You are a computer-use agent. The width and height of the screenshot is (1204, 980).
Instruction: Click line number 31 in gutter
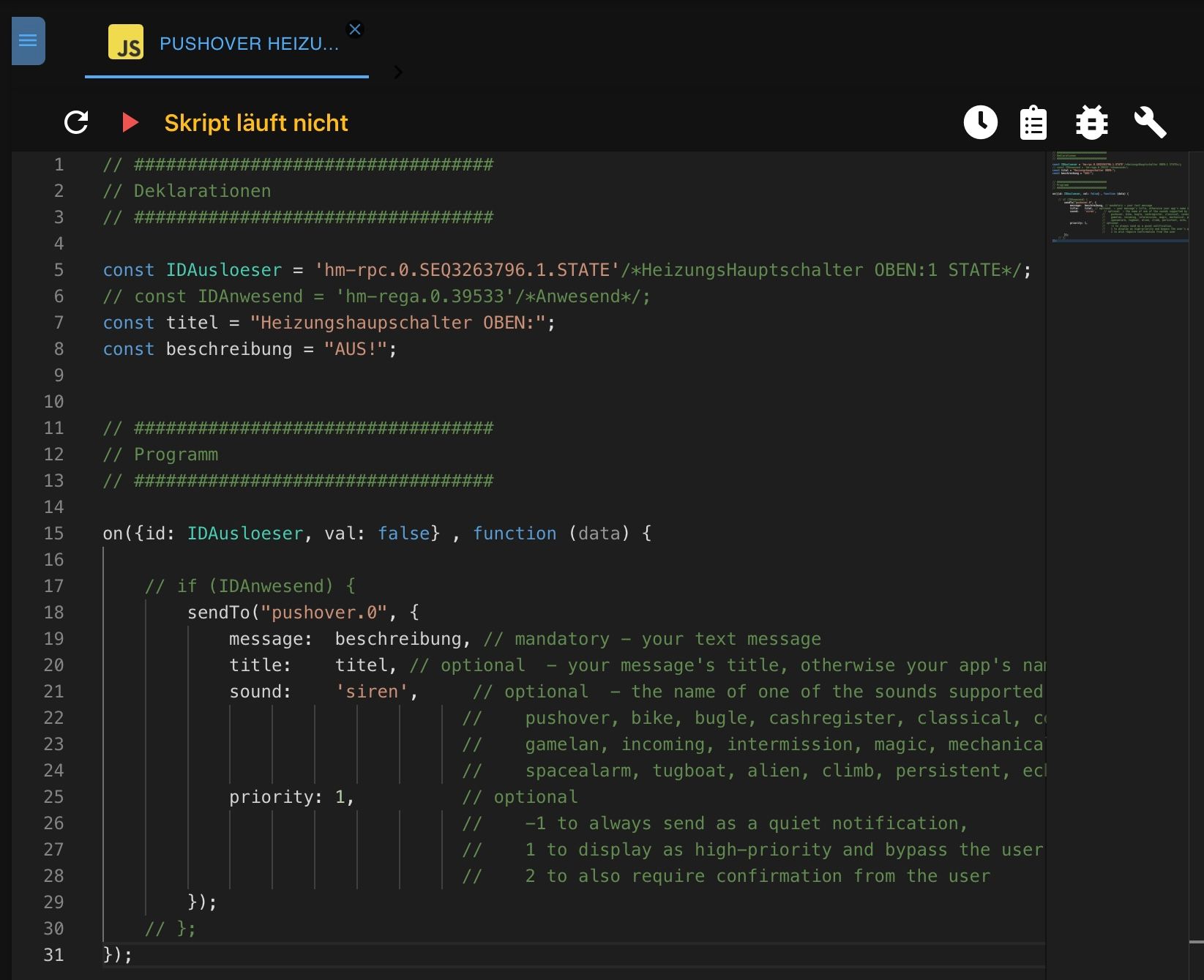tap(53, 955)
